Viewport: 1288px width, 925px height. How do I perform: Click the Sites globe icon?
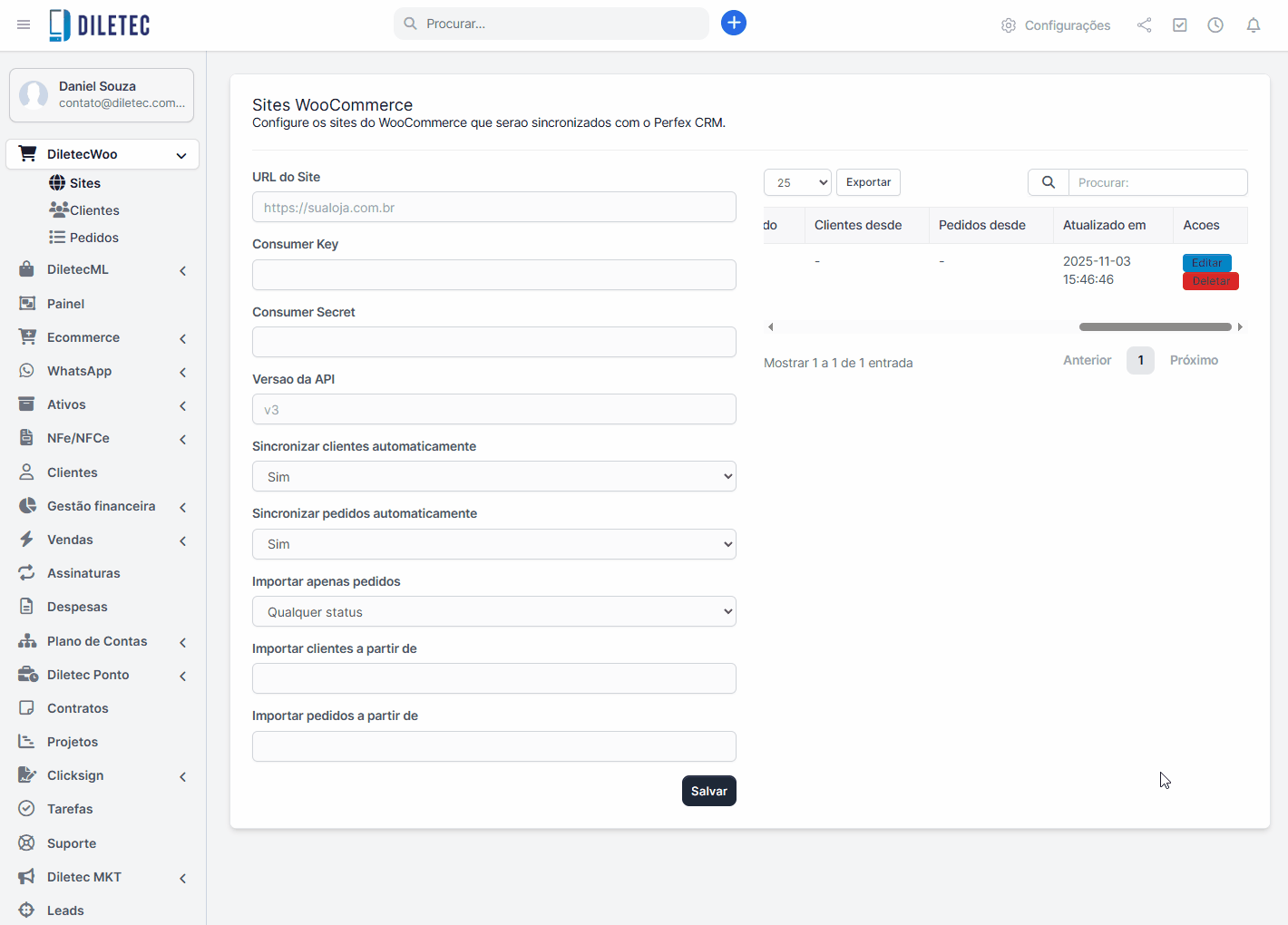click(x=57, y=183)
